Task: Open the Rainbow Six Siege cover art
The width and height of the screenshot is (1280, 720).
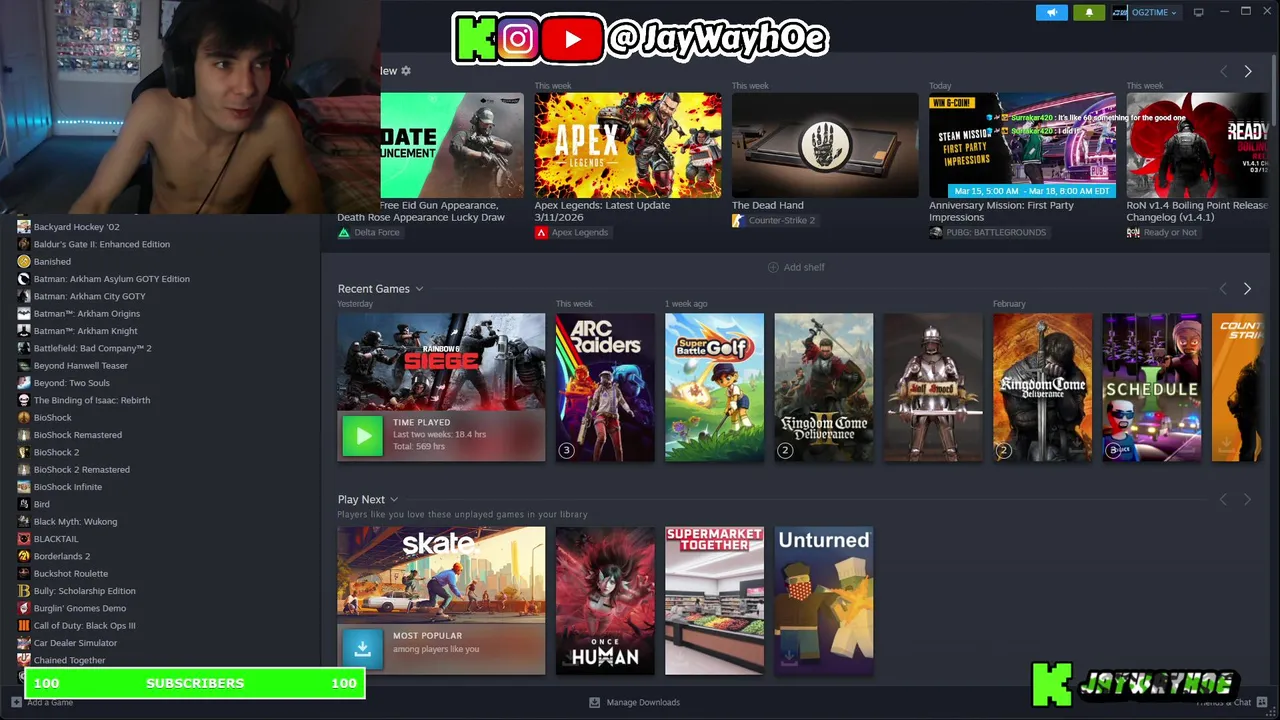Action: tap(441, 362)
